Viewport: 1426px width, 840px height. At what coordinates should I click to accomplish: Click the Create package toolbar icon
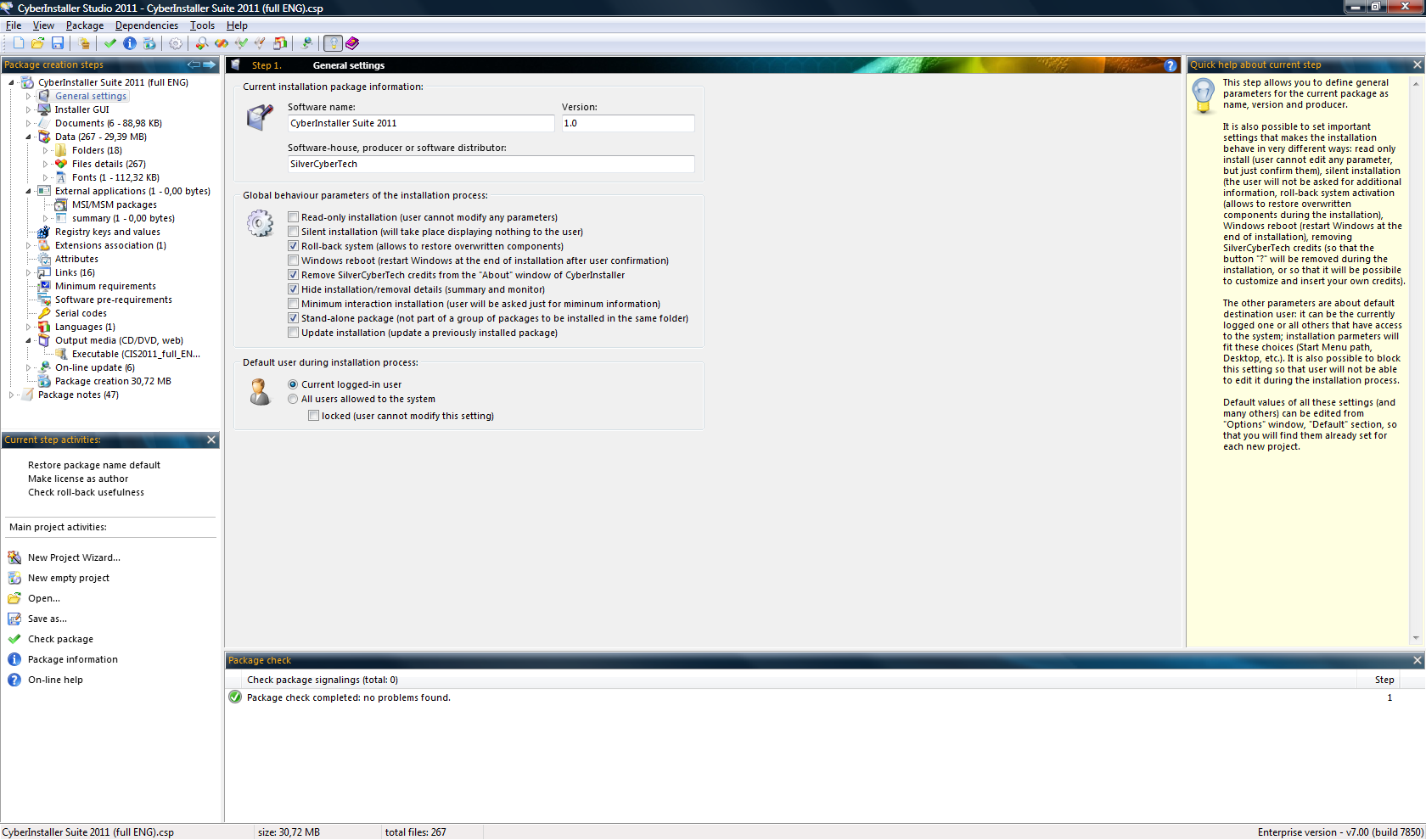click(149, 43)
